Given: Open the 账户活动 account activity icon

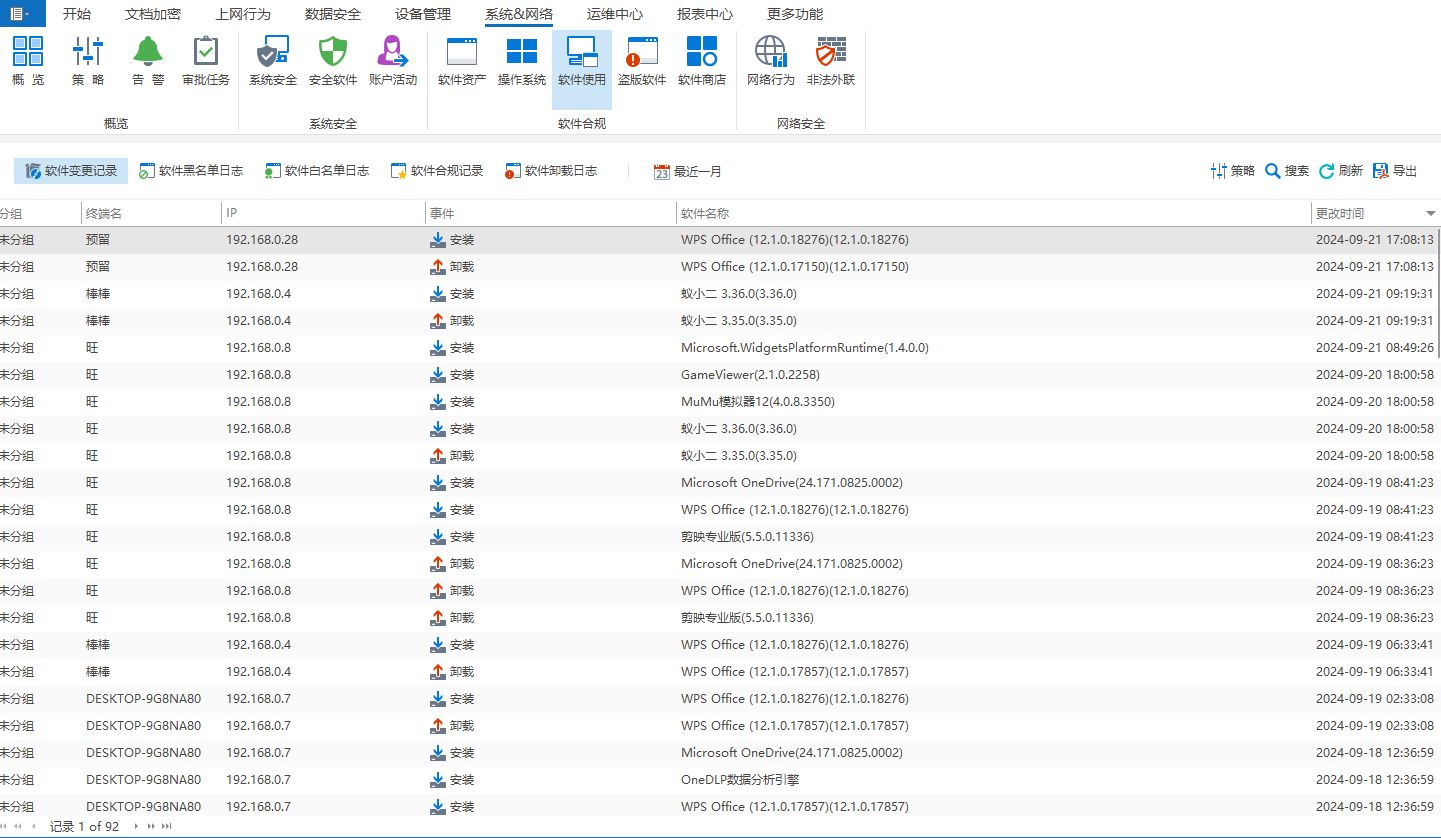Looking at the screenshot, I should pos(393,61).
